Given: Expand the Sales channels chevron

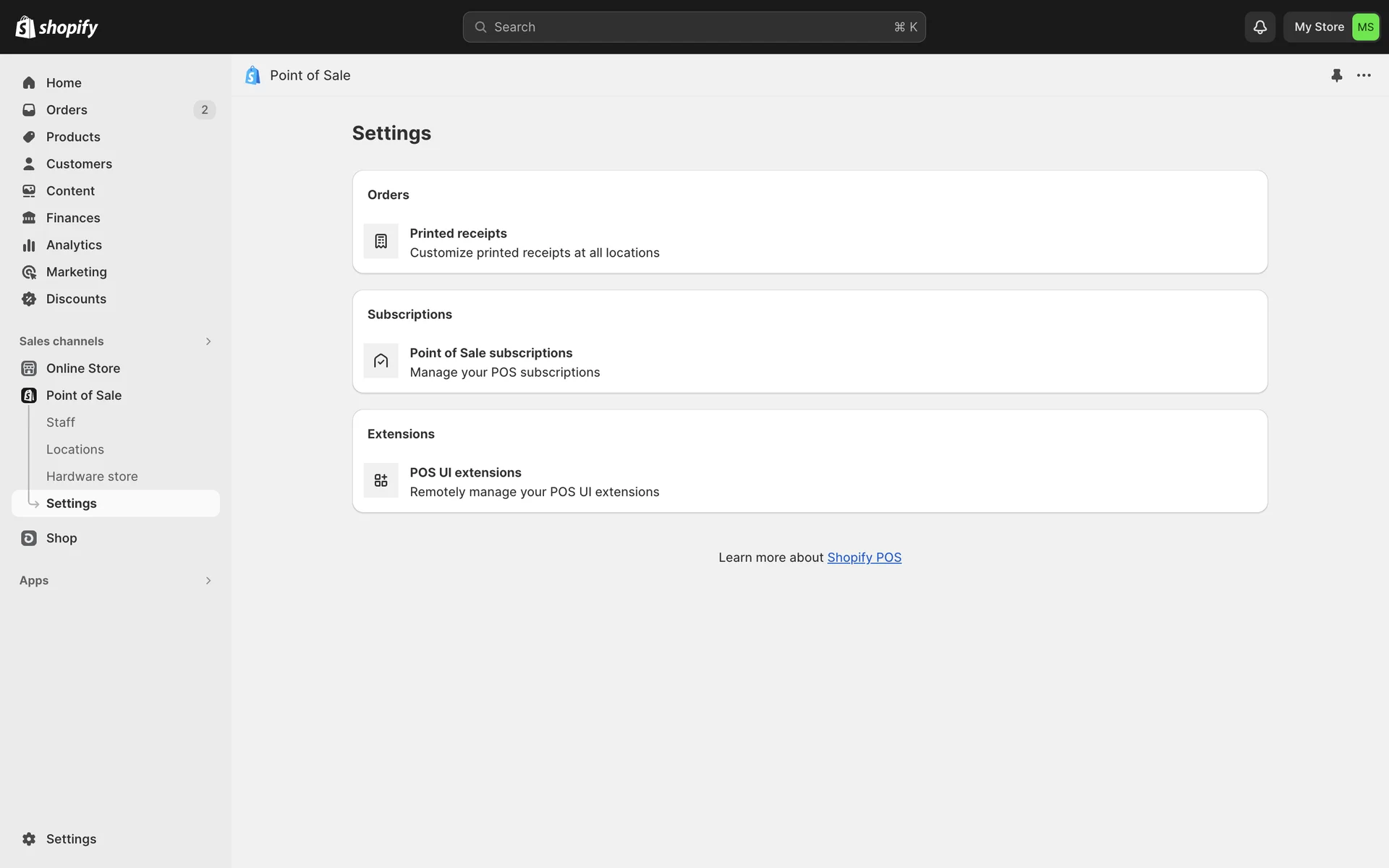Looking at the screenshot, I should pyautogui.click(x=208, y=341).
